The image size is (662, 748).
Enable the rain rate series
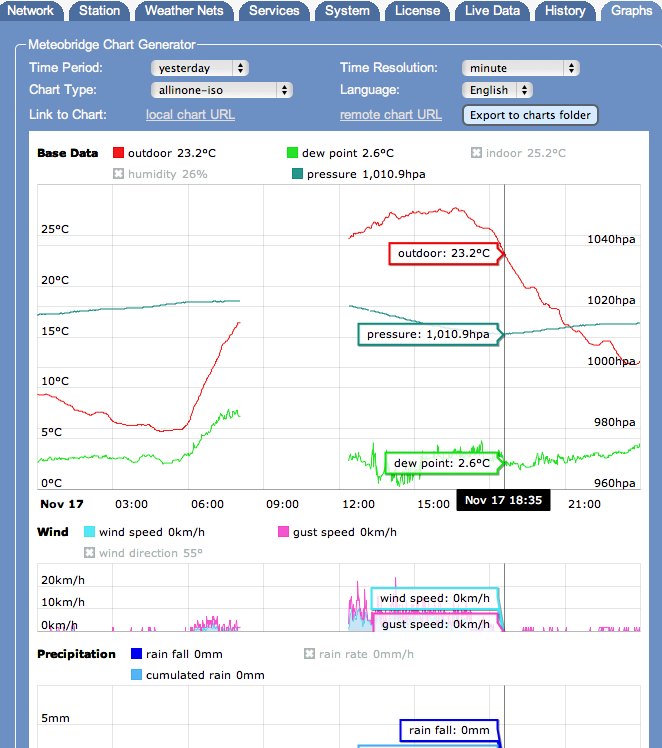310,654
